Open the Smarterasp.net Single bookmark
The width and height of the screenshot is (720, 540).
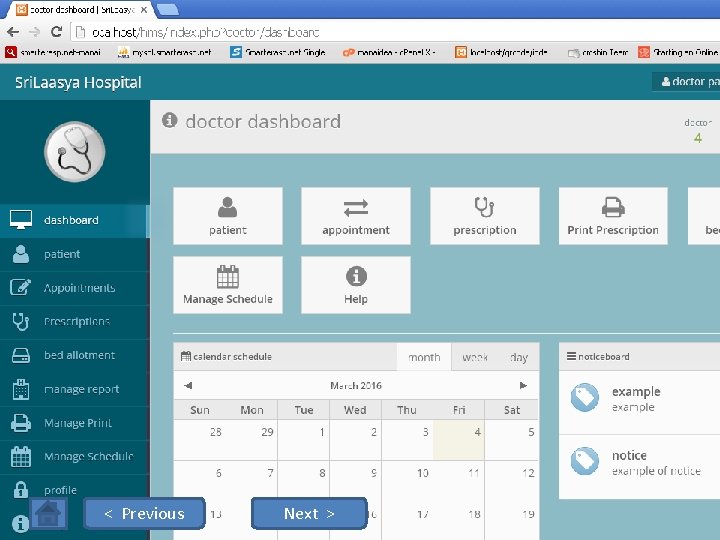click(278, 52)
